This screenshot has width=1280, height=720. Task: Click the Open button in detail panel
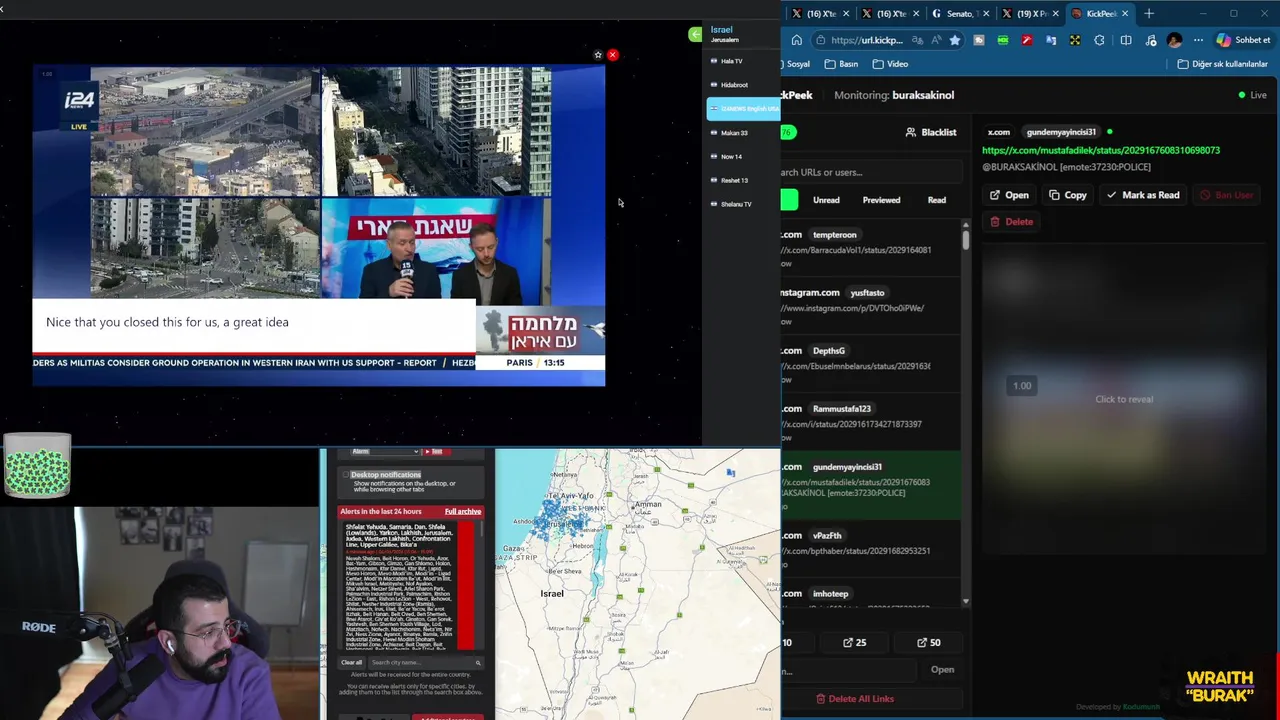pyautogui.click(x=1009, y=195)
